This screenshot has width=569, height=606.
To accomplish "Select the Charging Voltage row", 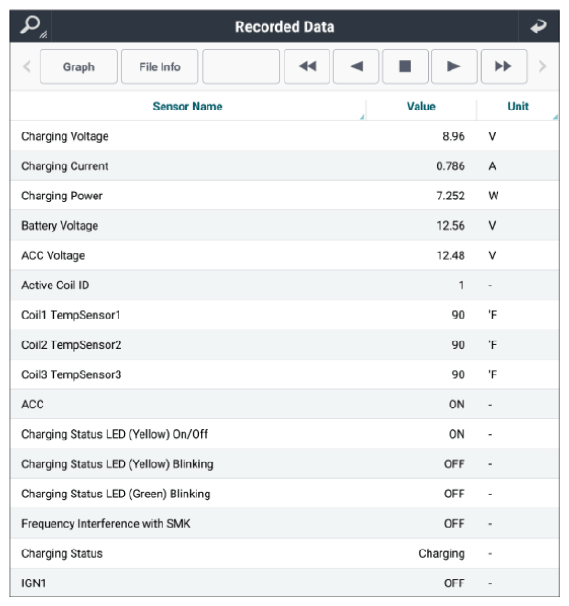I will click(x=284, y=136).
